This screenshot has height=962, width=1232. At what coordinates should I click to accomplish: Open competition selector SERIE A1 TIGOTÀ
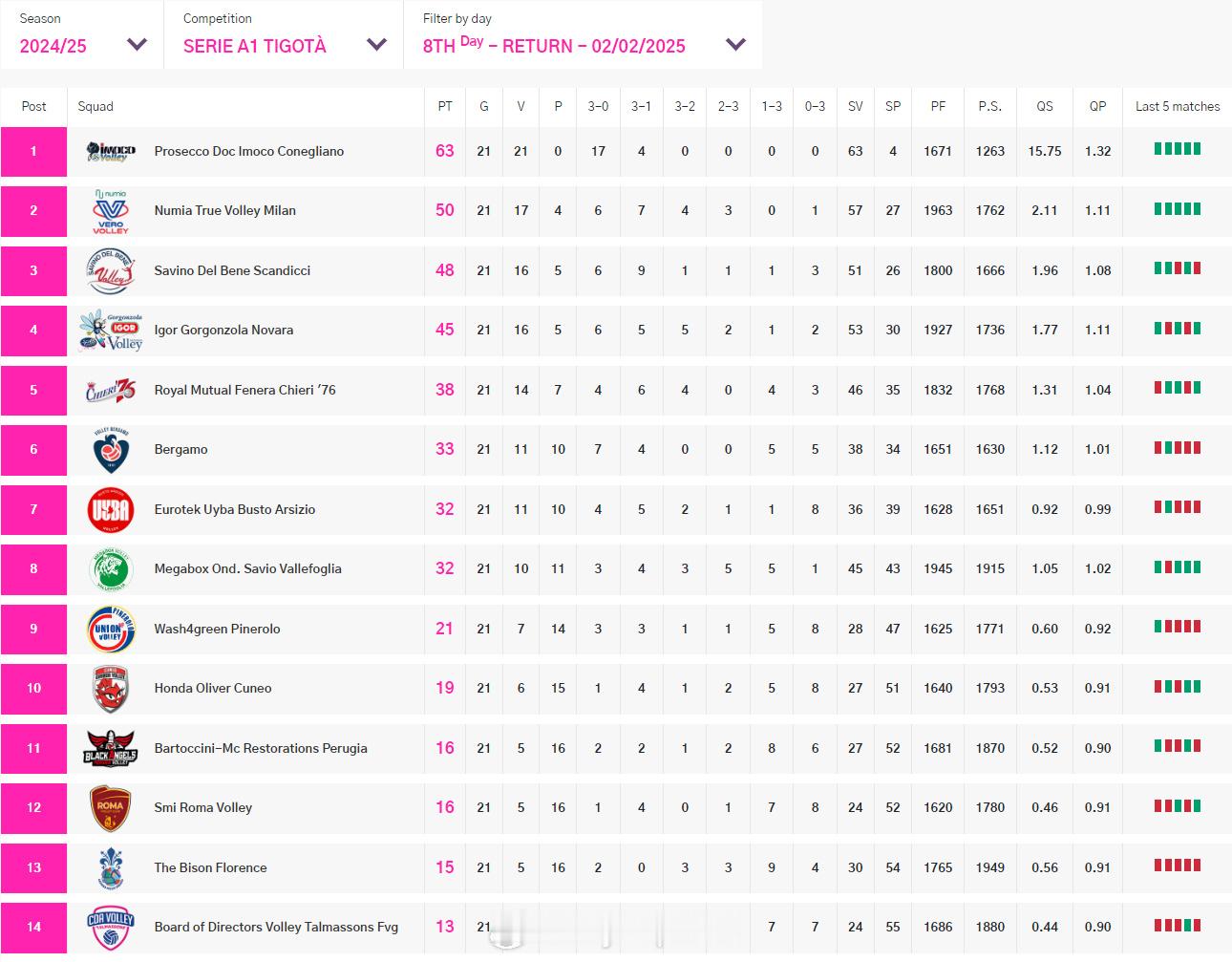pyautogui.click(x=284, y=34)
